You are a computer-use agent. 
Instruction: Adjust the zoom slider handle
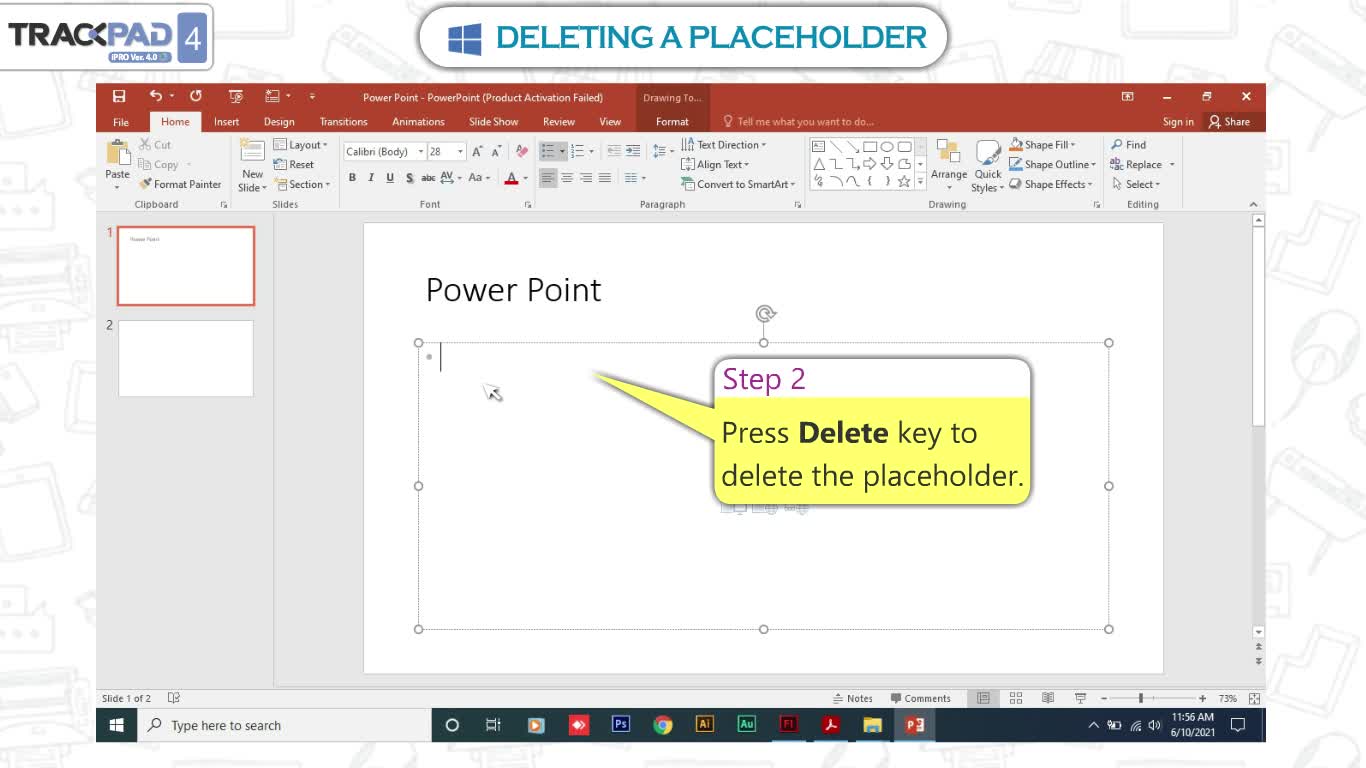tap(1141, 698)
